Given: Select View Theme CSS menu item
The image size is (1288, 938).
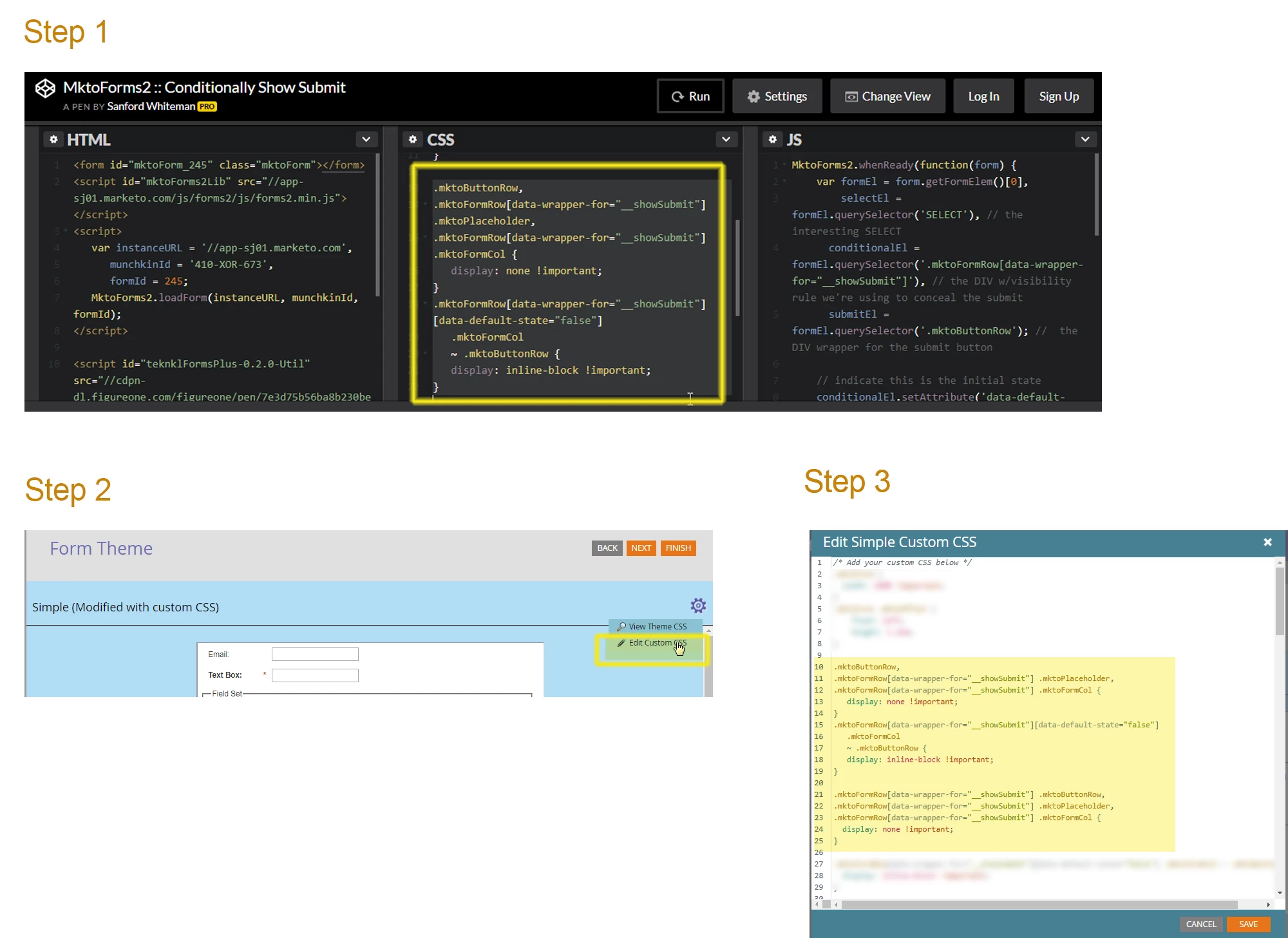Looking at the screenshot, I should click(x=656, y=626).
